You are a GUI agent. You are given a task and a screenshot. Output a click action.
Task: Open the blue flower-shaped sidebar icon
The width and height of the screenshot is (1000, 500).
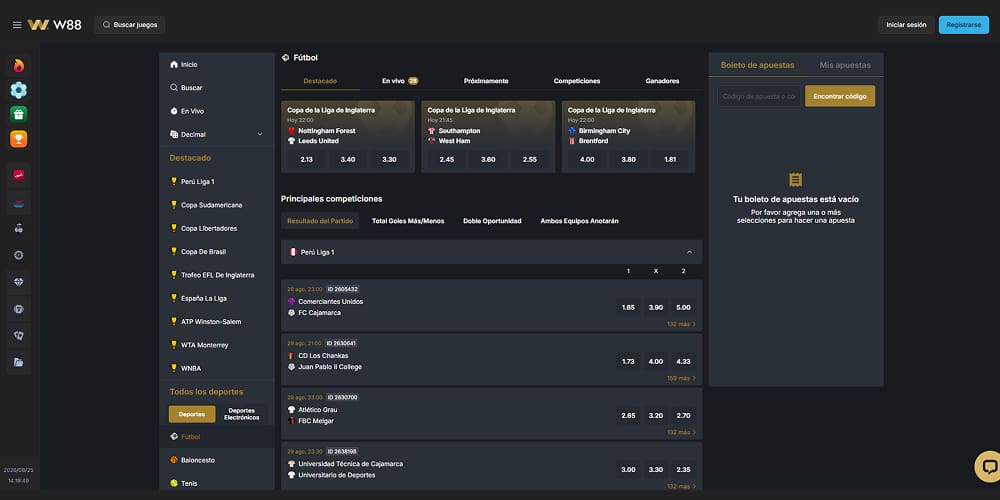tap(18, 90)
